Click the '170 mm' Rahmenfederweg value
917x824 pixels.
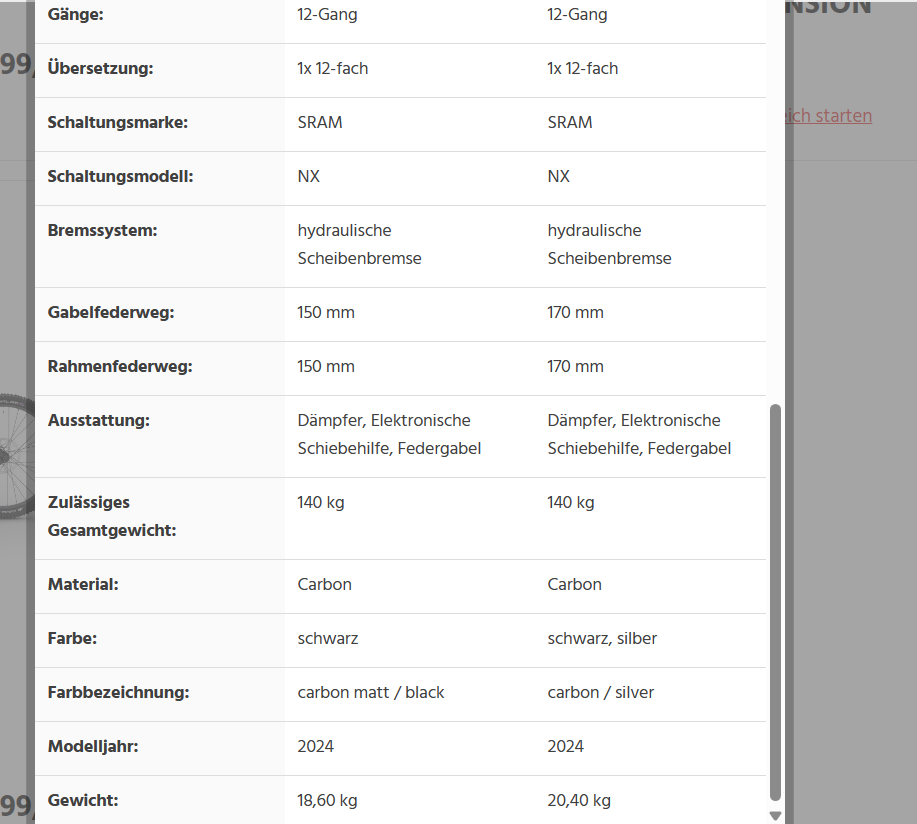click(x=576, y=367)
